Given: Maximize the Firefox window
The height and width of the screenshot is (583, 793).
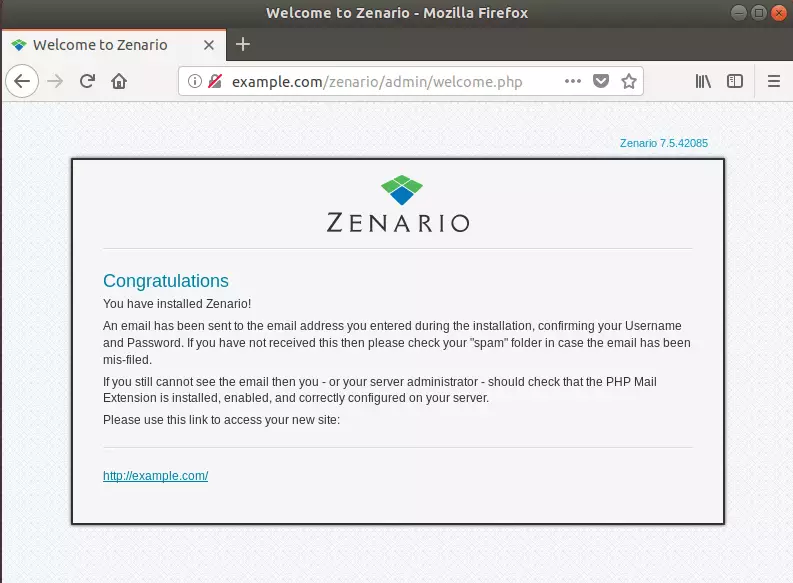Looking at the screenshot, I should pyautogui.click(x=759, y=13).
